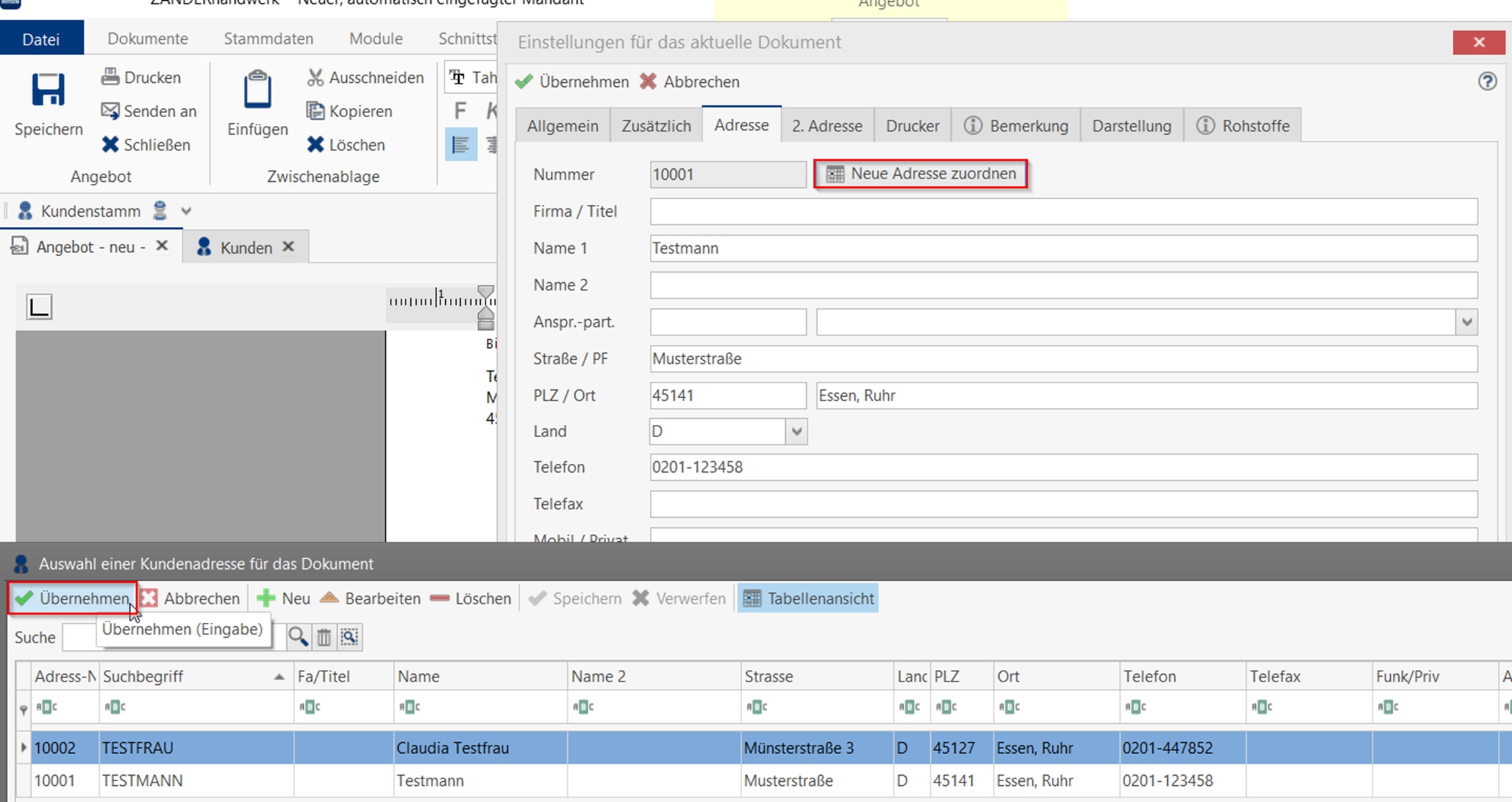Click Neue Adresse zuordnen button
The image size is (1512, 802).
(920, 174)
